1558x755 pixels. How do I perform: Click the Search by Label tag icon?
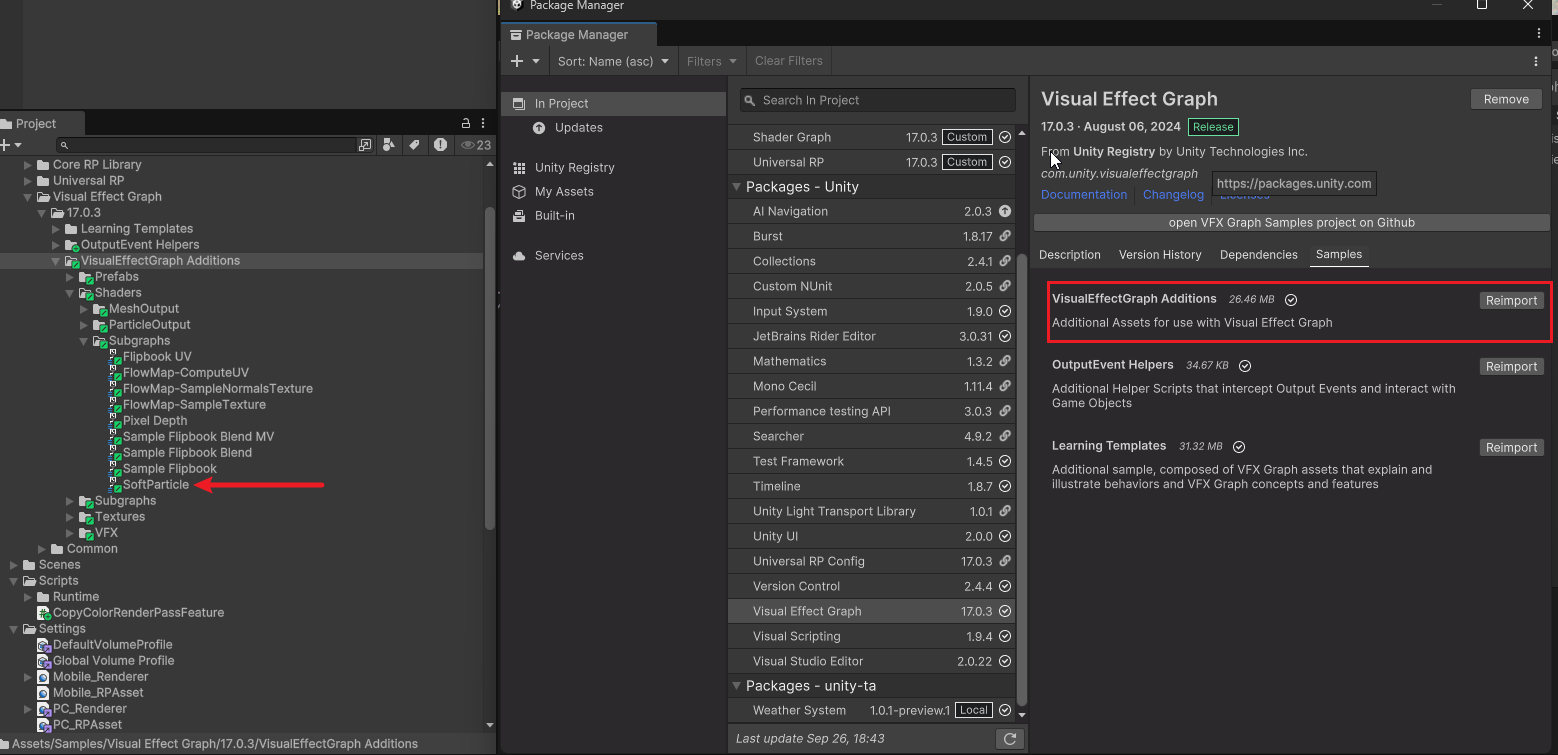[x=414, y=145]
